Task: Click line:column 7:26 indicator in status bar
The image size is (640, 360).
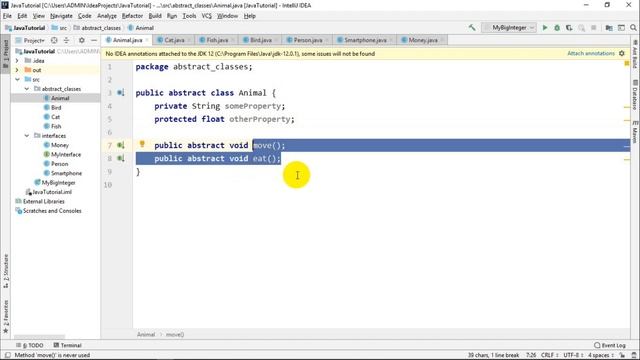Action: click(531, 355)
